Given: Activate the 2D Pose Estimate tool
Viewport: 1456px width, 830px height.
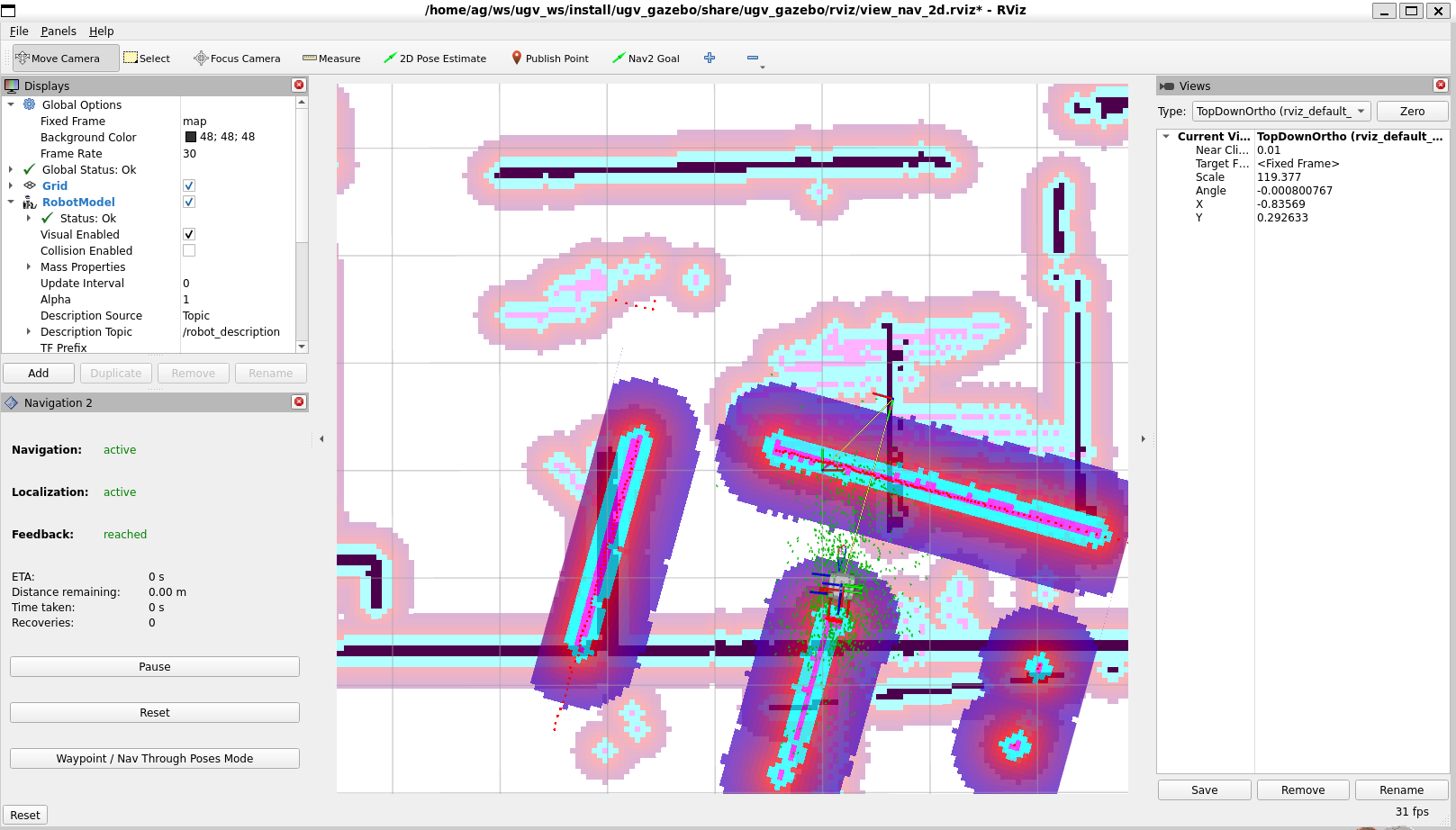Looking at the screenshot, I should [x=435, y=59].
